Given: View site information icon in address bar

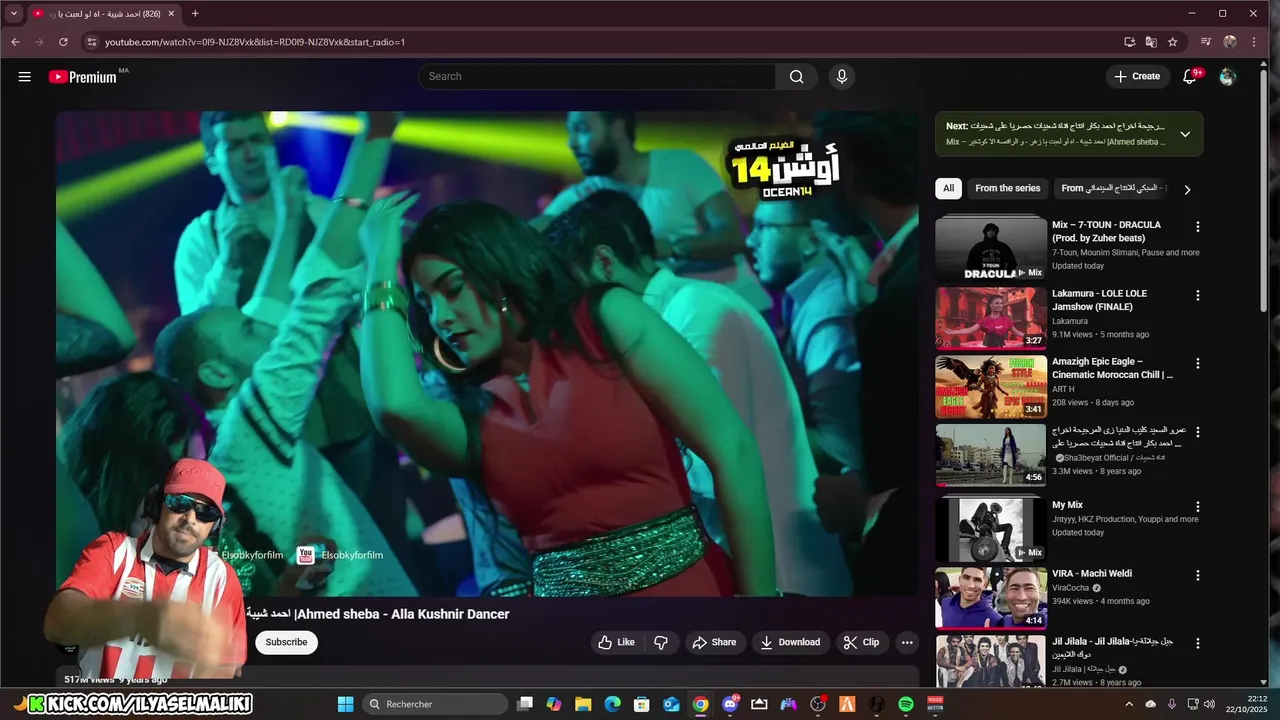Looking at the screenshot, I should tap(92, 42).
